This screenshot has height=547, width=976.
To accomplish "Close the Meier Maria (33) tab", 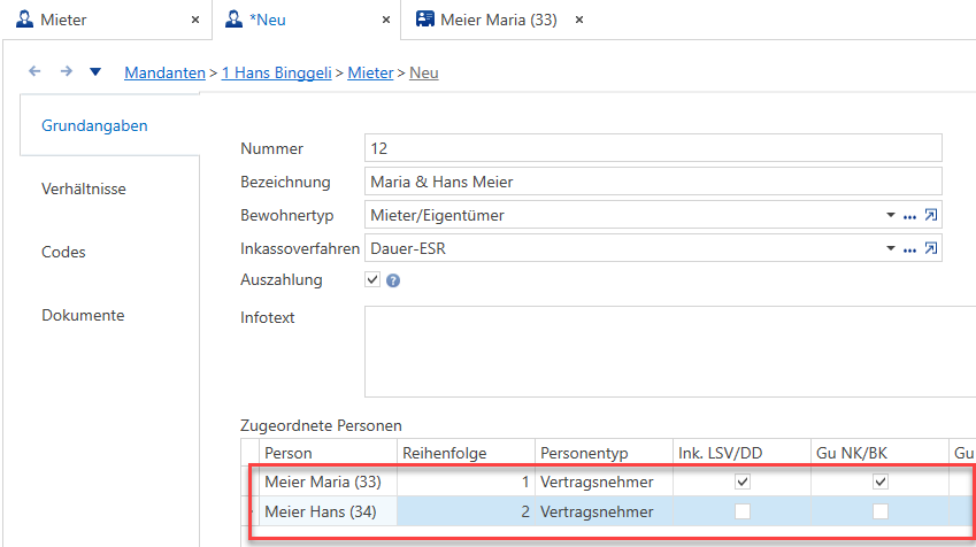I will coord(580,20).
